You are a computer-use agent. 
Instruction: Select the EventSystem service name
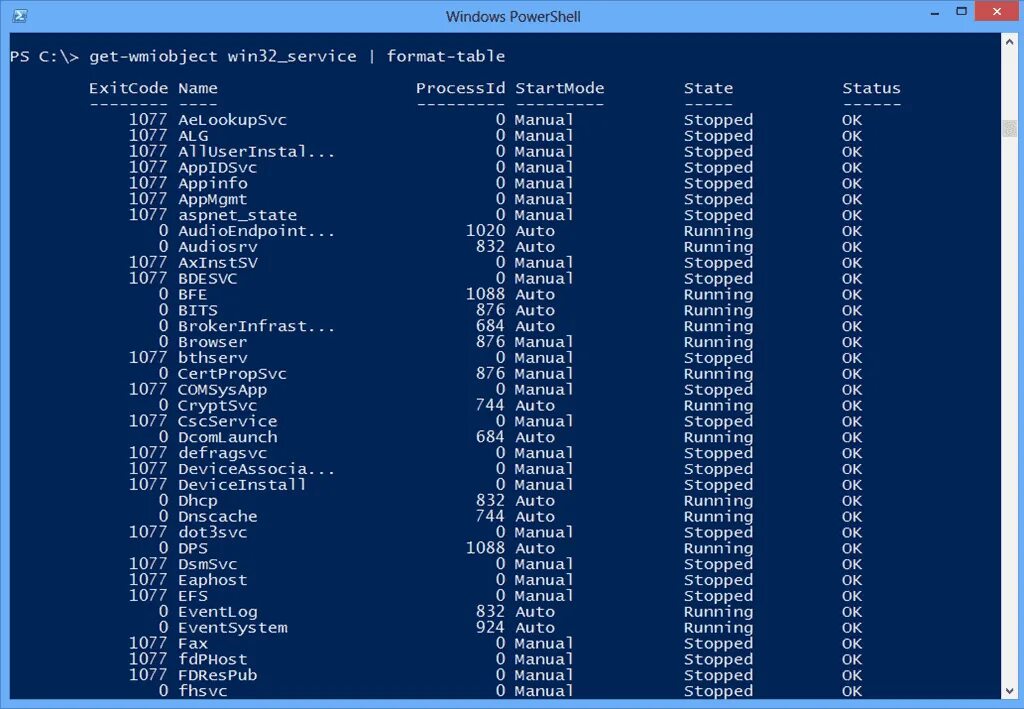pos(232,627)
